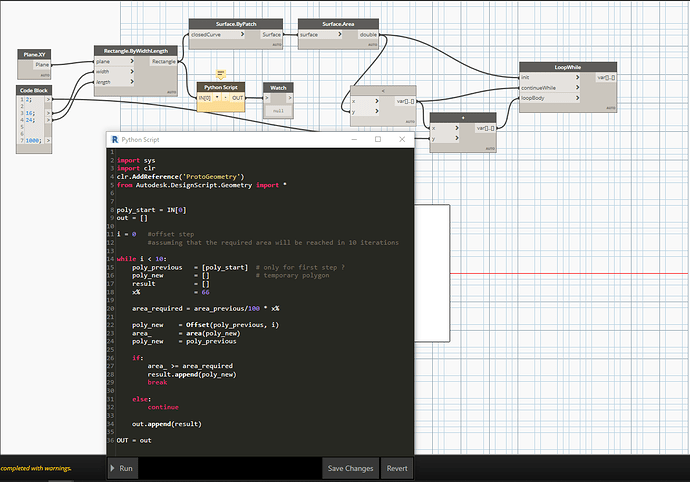Click the 'completed with warnings' status message

point(36,467)
